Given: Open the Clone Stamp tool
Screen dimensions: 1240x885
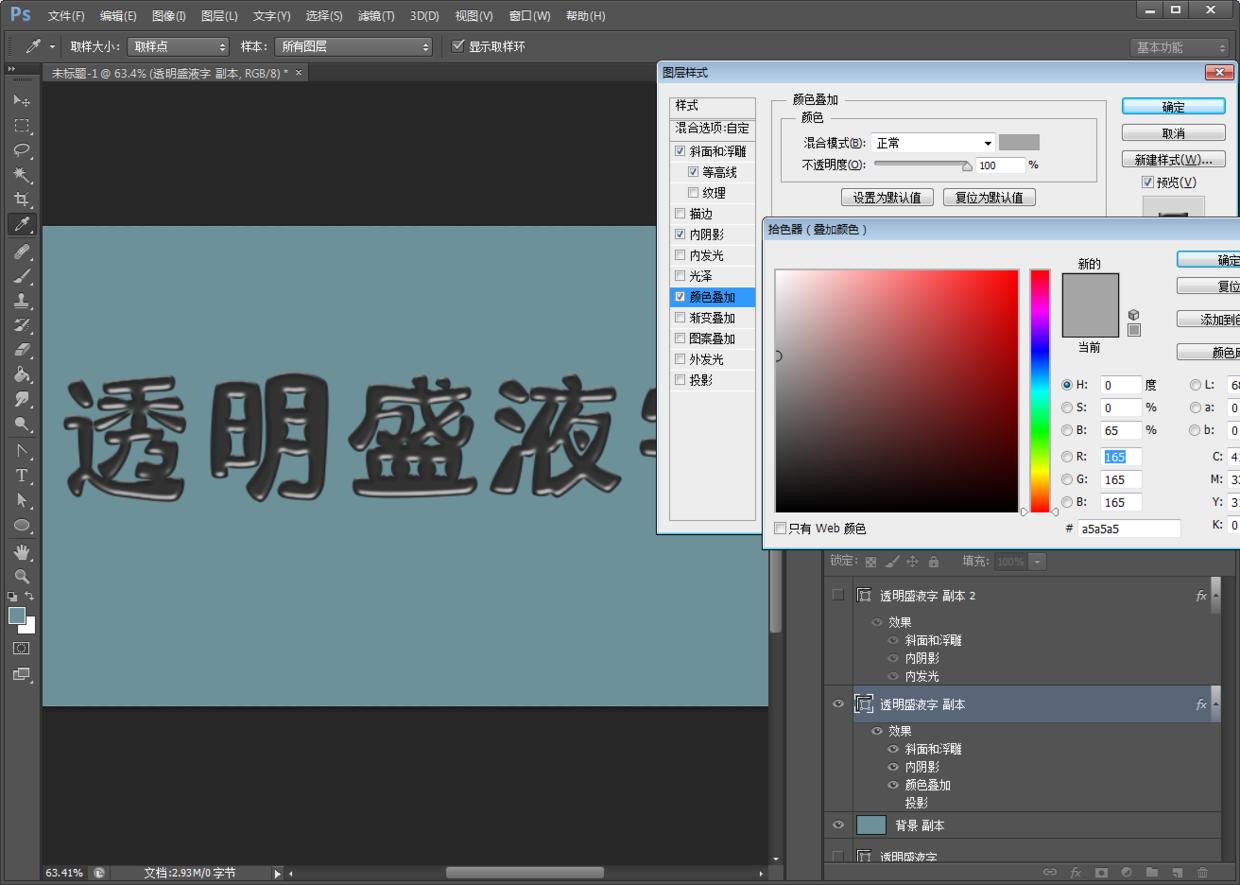Looking at the screenshot, I should click(23, 302).
